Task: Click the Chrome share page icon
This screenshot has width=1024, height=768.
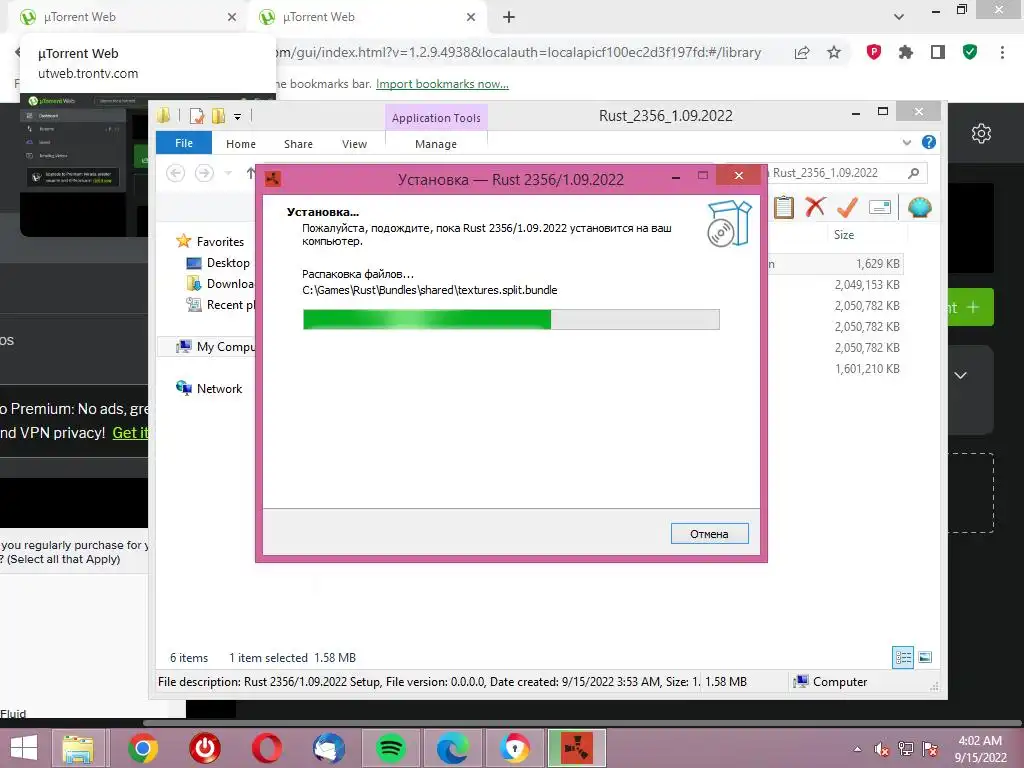Action: coord(802,53)
